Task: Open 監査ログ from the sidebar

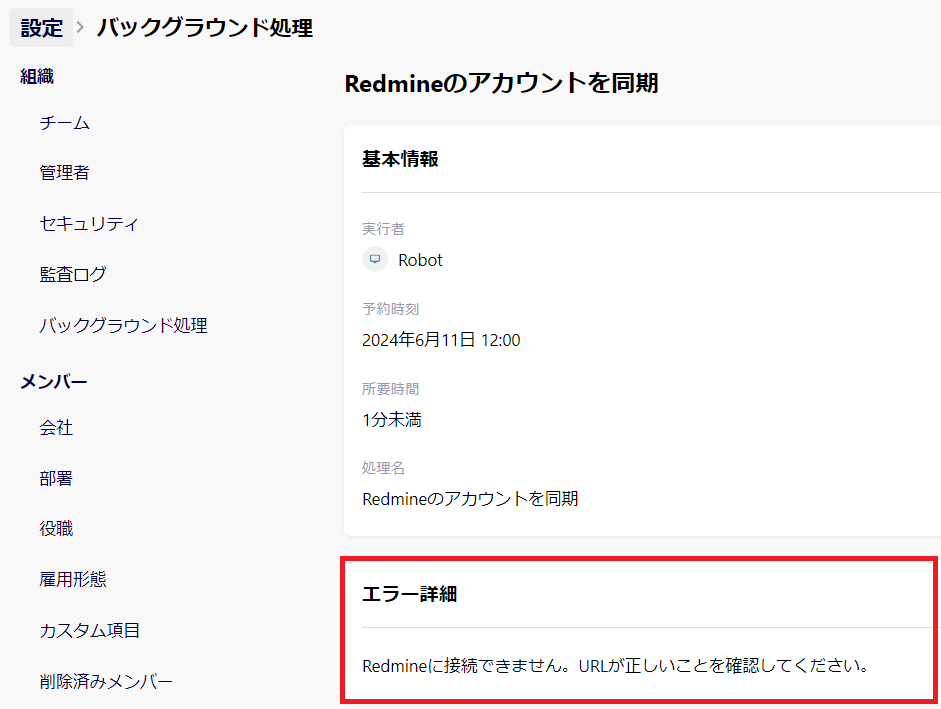Action: 73,274
